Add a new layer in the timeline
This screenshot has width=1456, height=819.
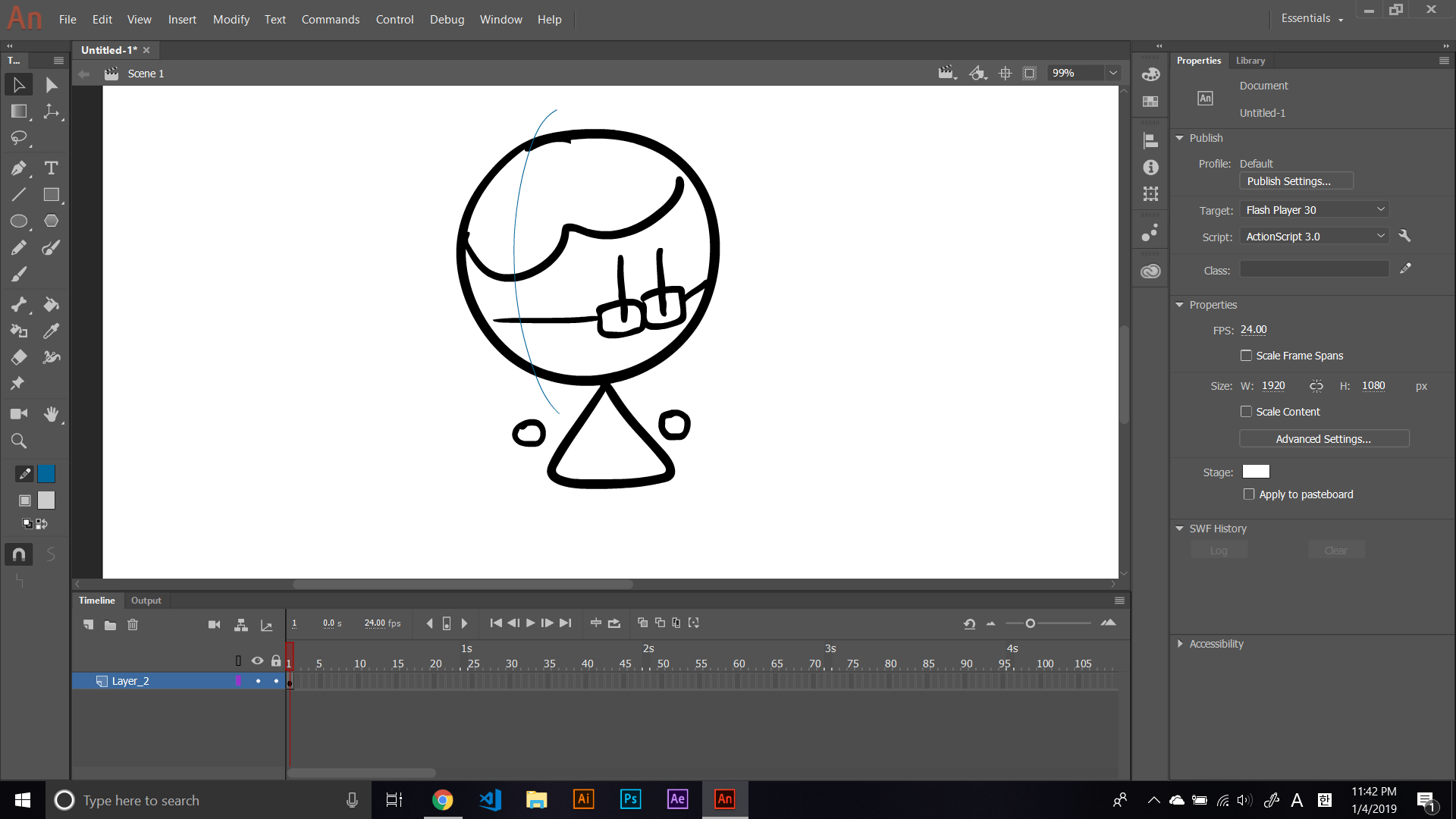point(87,624)
